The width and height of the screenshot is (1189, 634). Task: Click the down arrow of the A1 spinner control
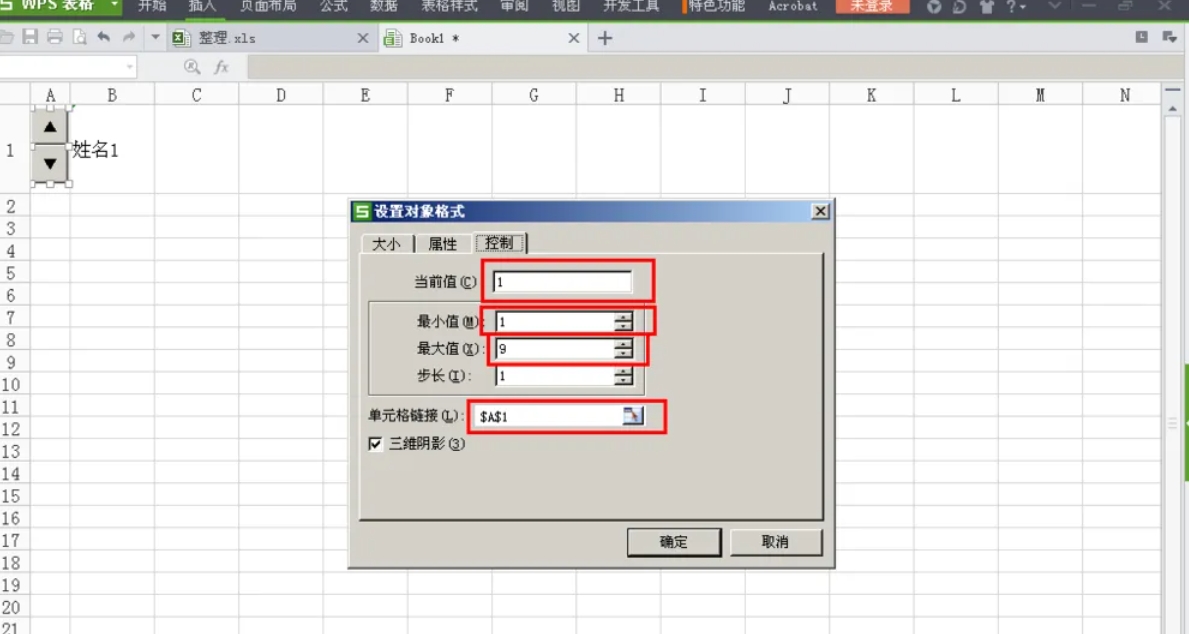point(49,161)
